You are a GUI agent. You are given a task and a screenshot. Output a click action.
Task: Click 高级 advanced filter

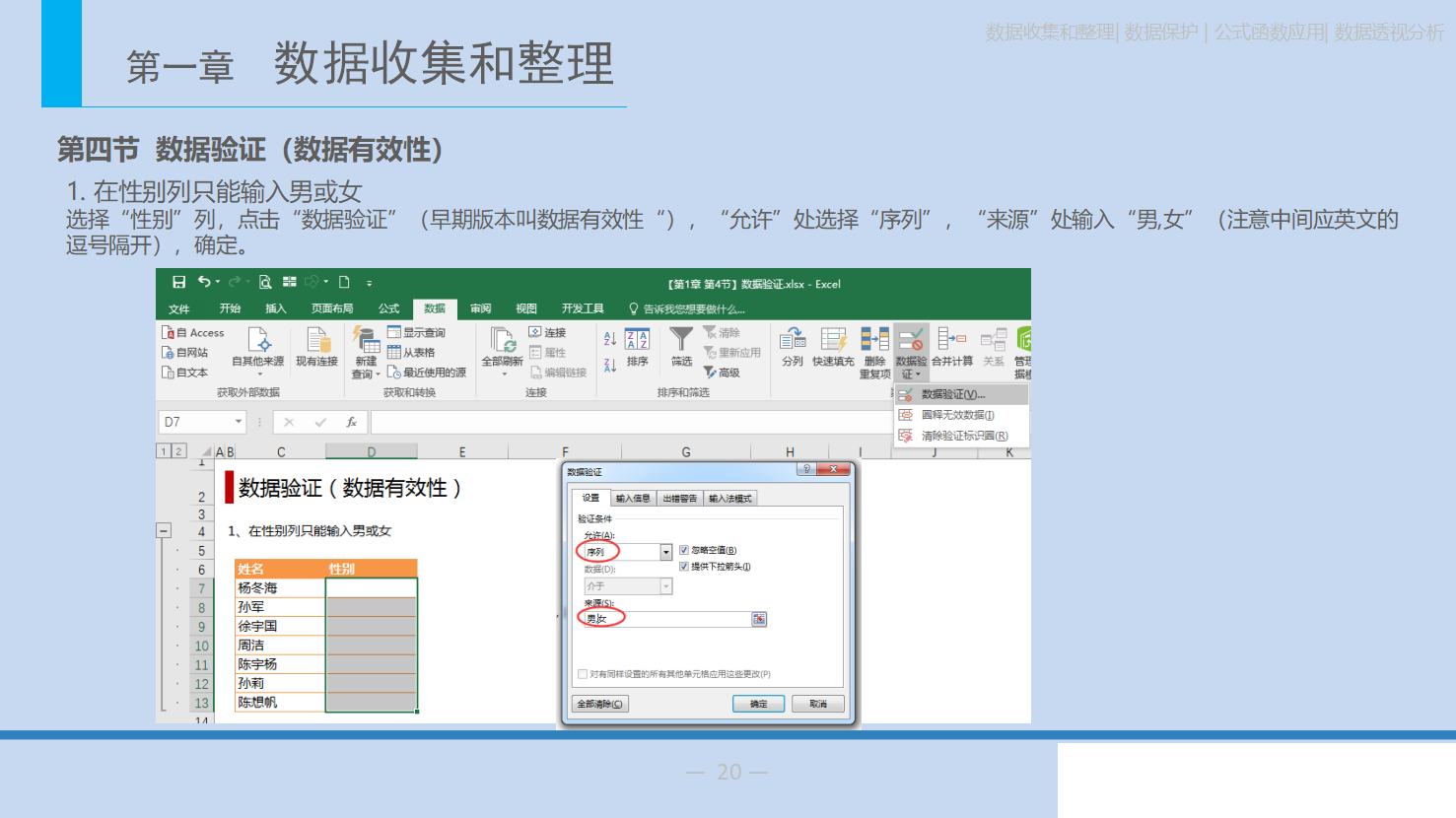722,373
